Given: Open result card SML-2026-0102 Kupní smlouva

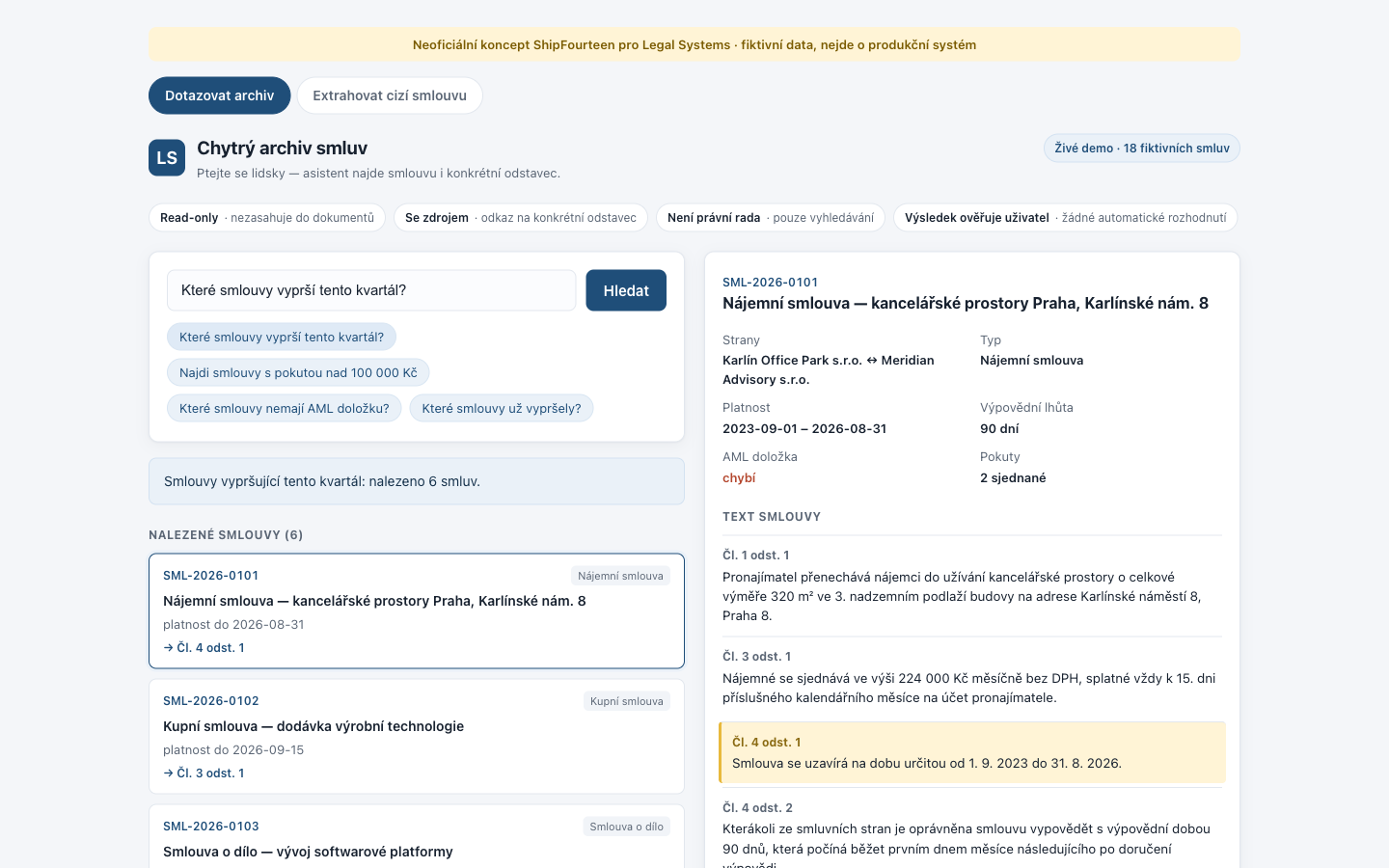Looking at the screenshot, I should coord(417,736).
